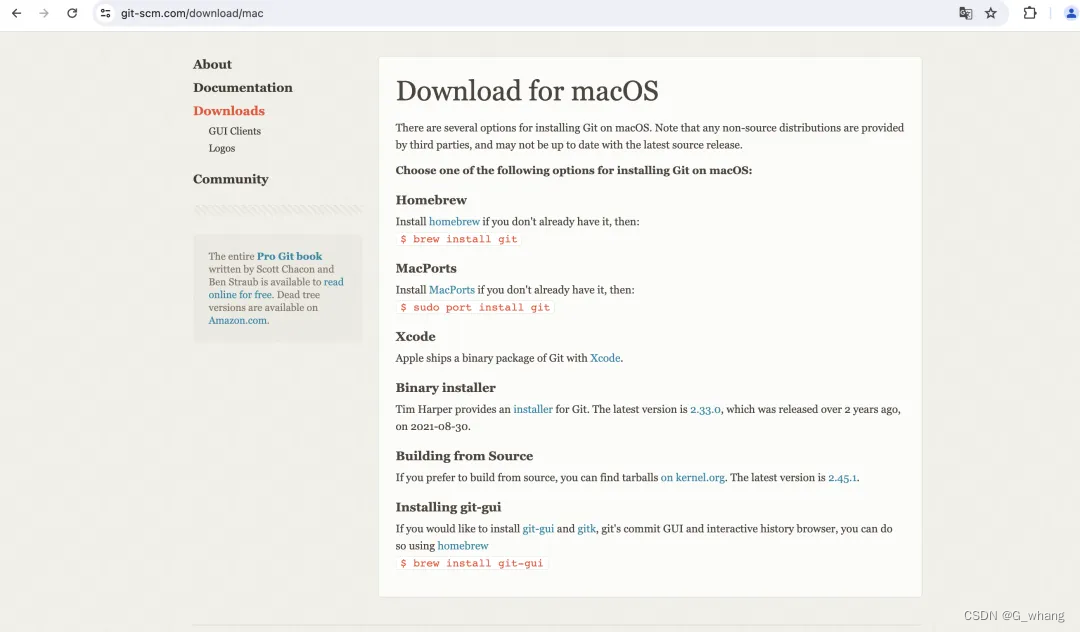Open homebrew link under Installing git-gui
Screen dimensions: 1080x632
(463, 546)
